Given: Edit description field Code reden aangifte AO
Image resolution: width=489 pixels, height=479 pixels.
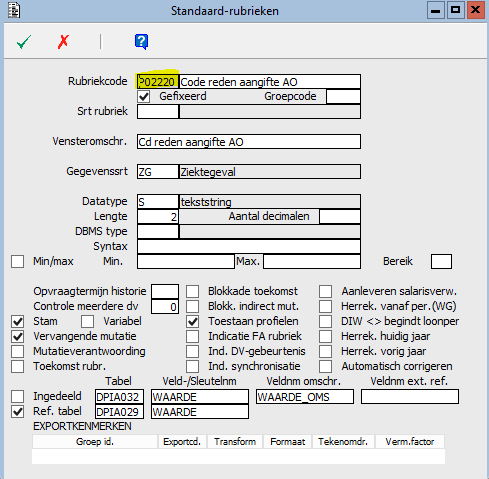Looking at the screenshot, I should [x=270, y=82].
